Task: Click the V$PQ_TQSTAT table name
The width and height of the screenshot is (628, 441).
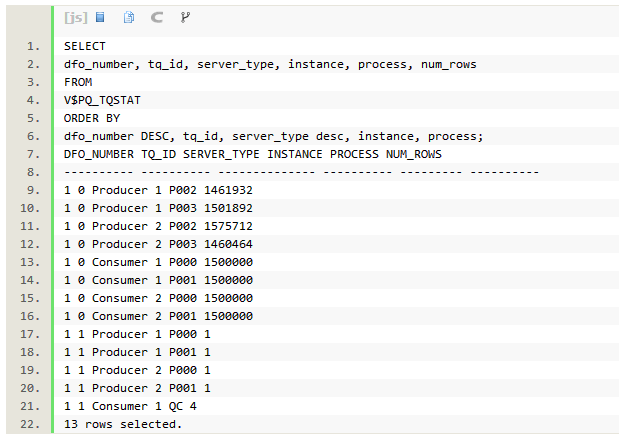Action: coord(101,101)
